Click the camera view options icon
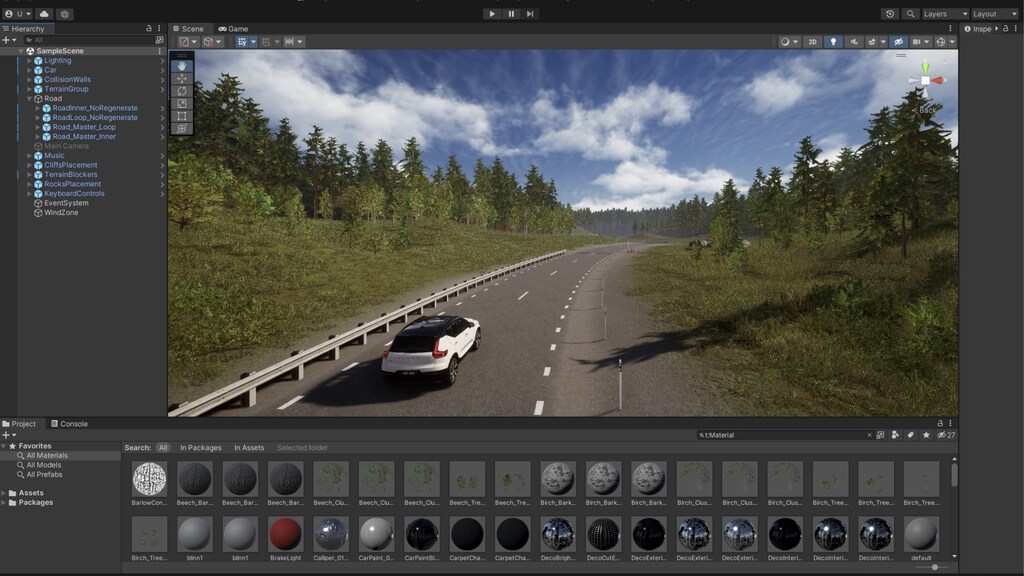 coord(918,42)
